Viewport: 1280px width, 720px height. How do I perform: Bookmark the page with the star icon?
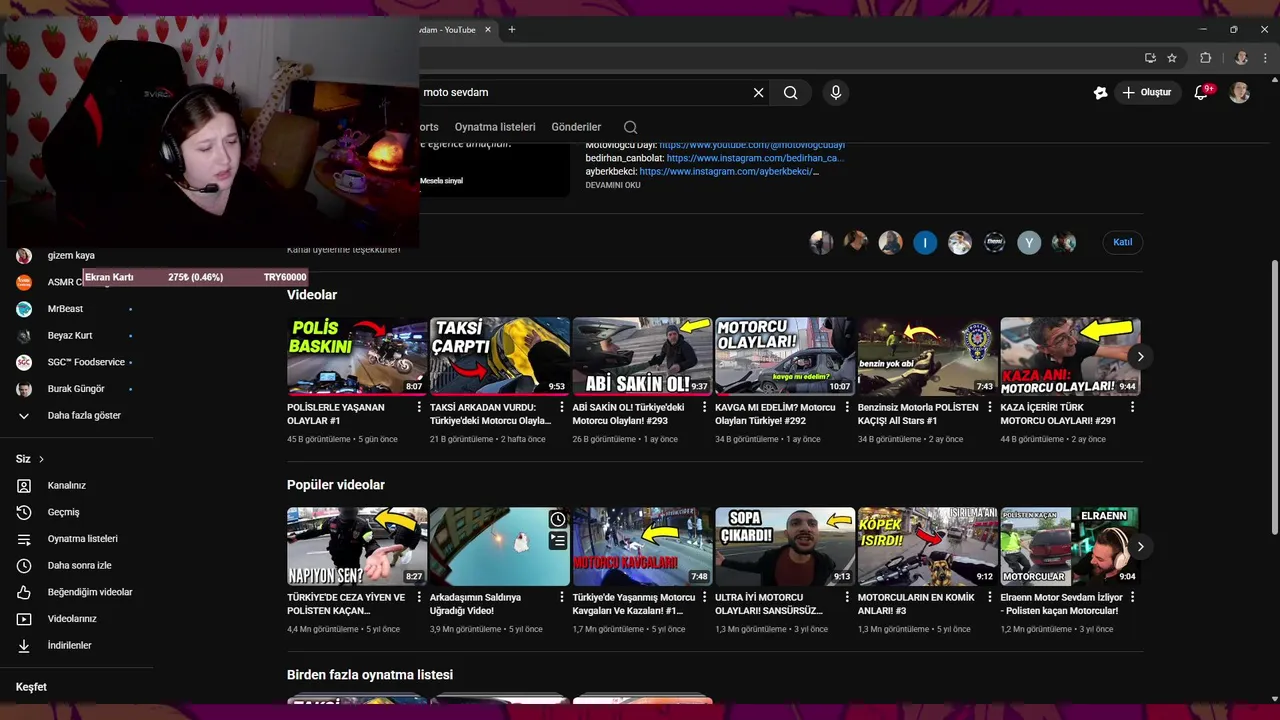(1172, 58)
